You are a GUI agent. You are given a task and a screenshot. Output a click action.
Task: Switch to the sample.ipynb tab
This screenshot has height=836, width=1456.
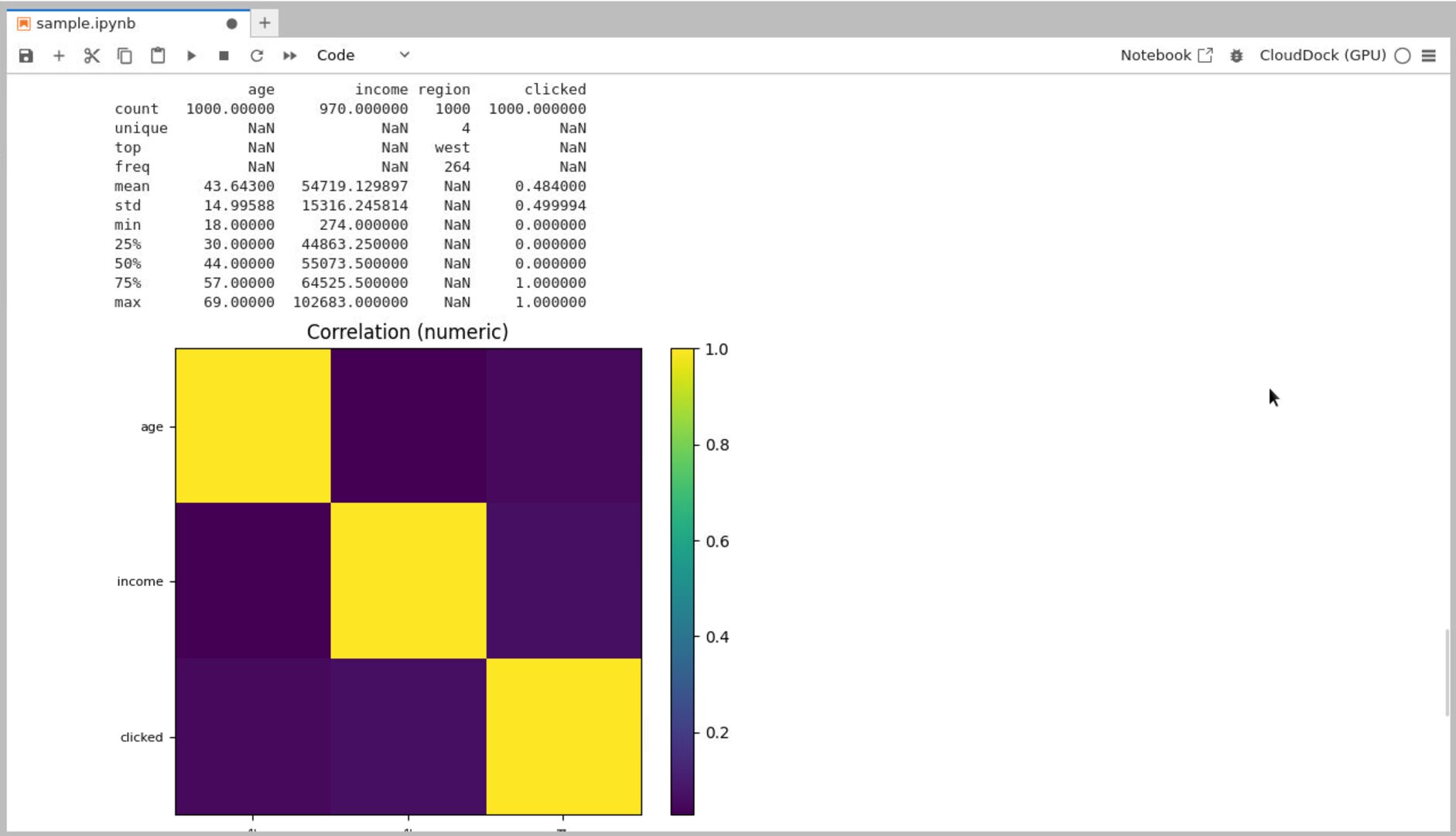tap(85, 22)
